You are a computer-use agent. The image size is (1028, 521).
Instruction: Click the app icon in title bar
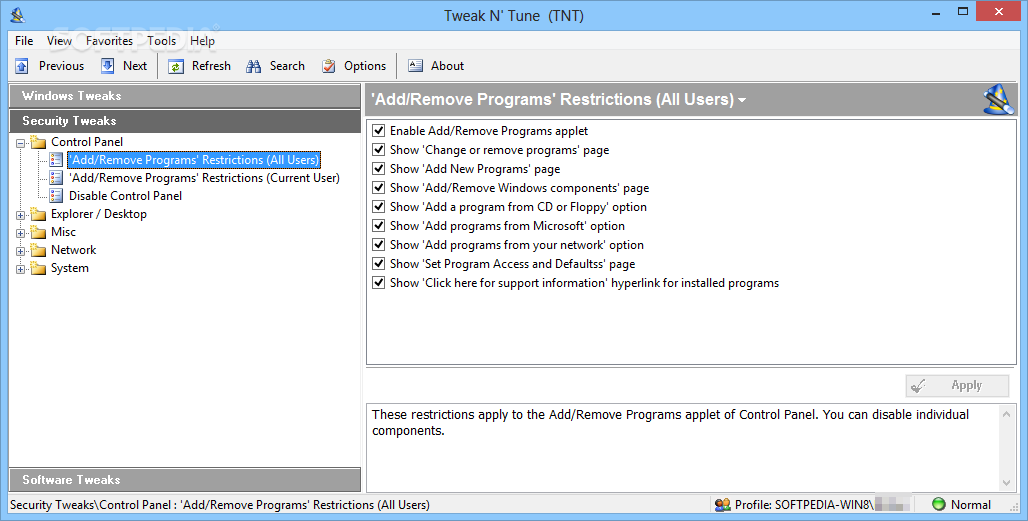click(x=17, y=15)
